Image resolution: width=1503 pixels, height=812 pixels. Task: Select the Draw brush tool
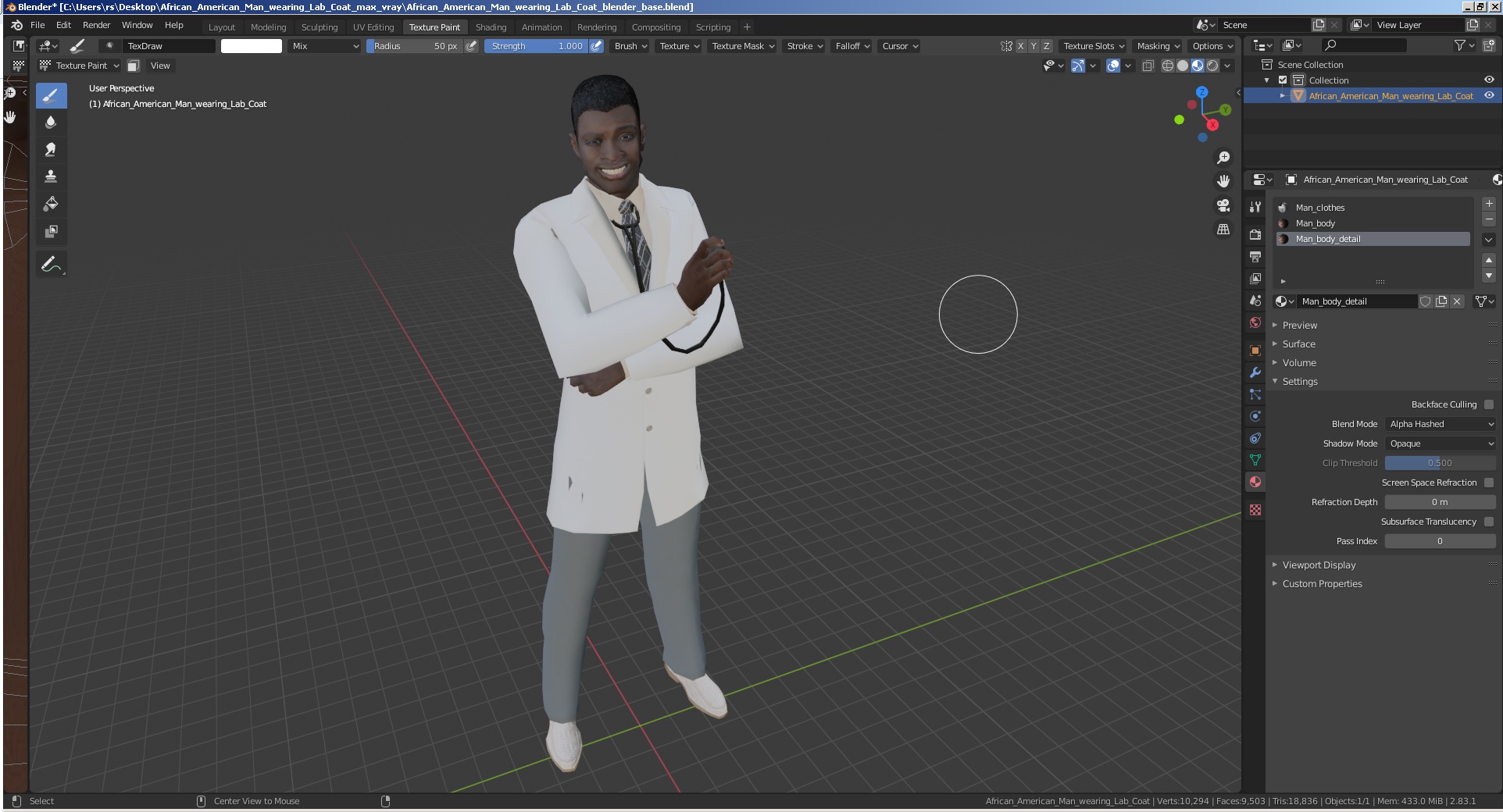click(x=51, y=96)
